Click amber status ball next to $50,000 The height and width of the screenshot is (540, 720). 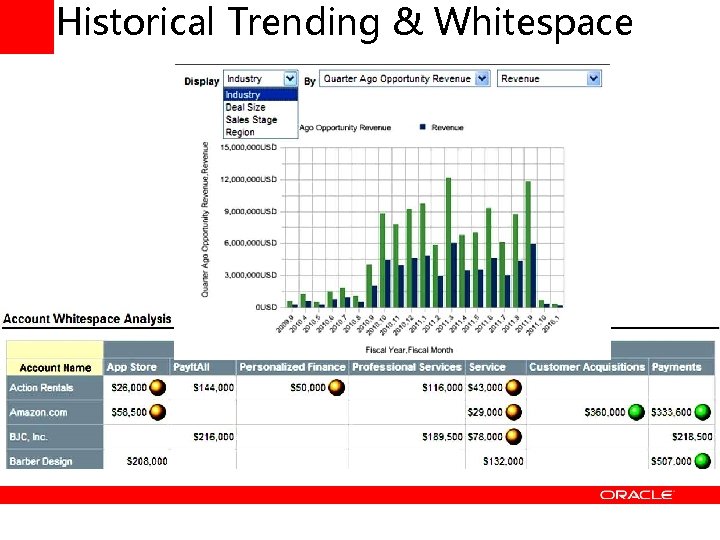(336, 388)
